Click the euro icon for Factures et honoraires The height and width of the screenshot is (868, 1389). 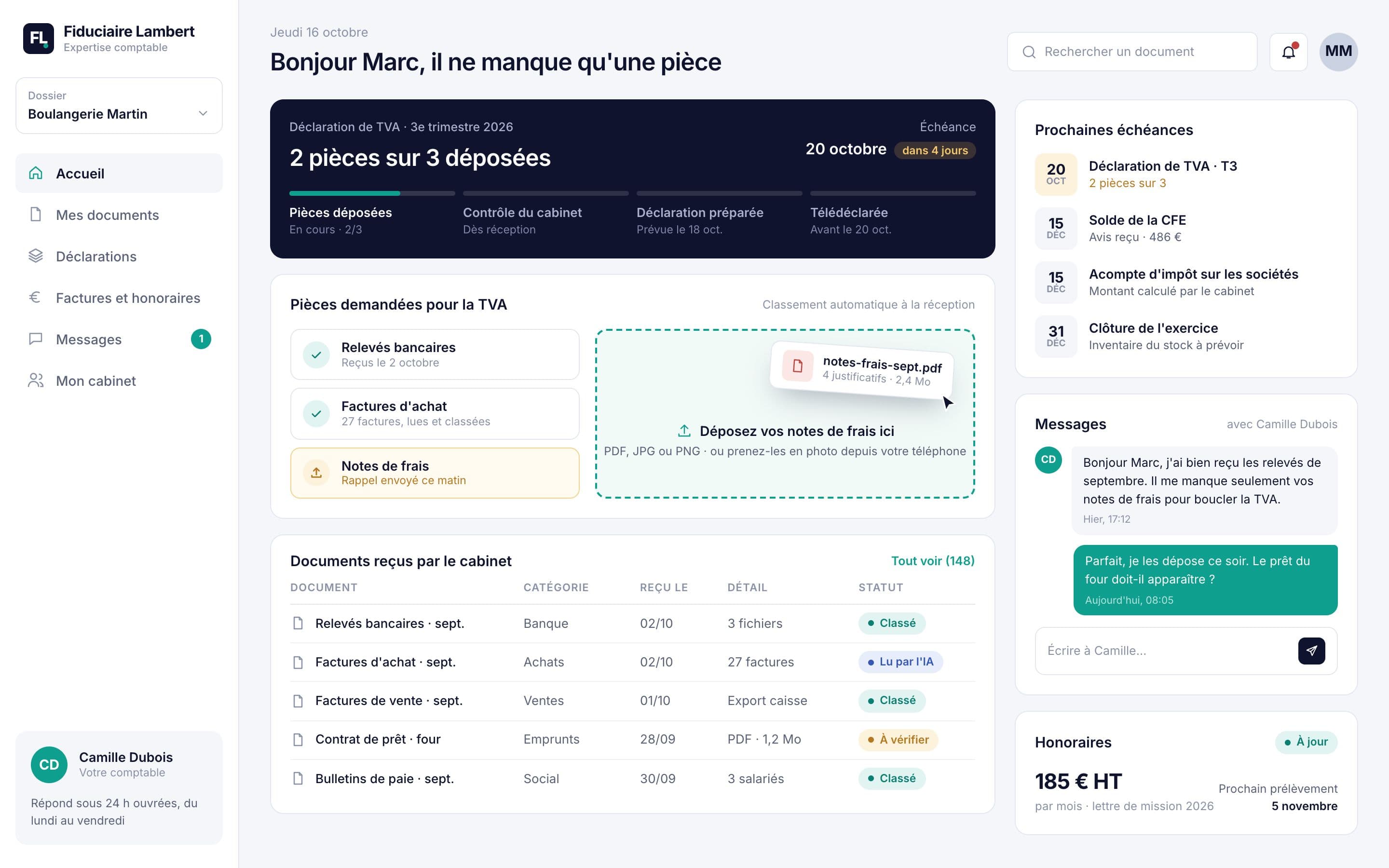tap(35, 298)
